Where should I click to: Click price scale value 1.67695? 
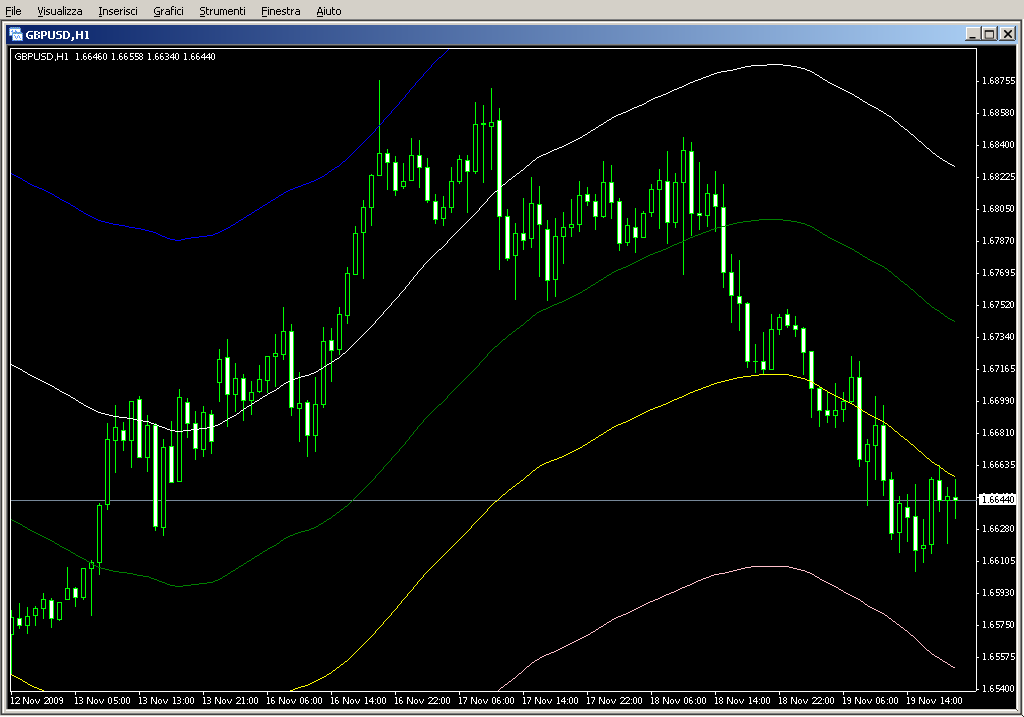click(x=999, y=273)
